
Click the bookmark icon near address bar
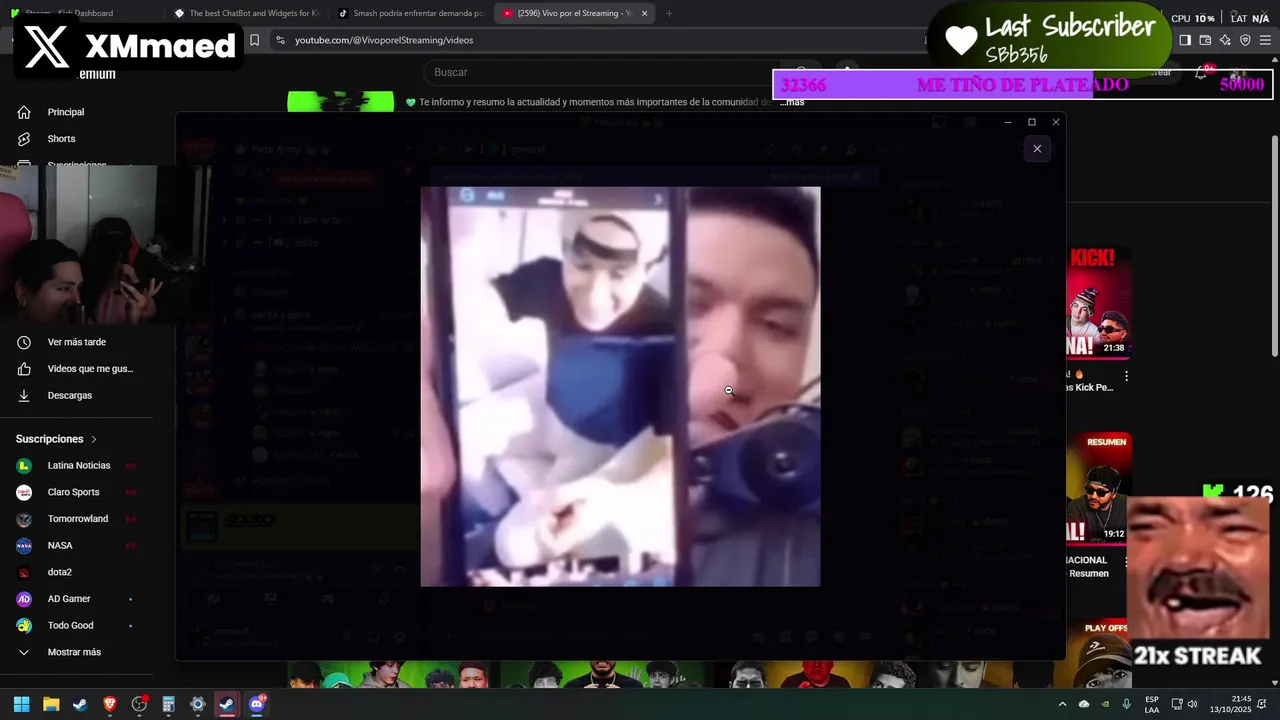coord(254,40)
